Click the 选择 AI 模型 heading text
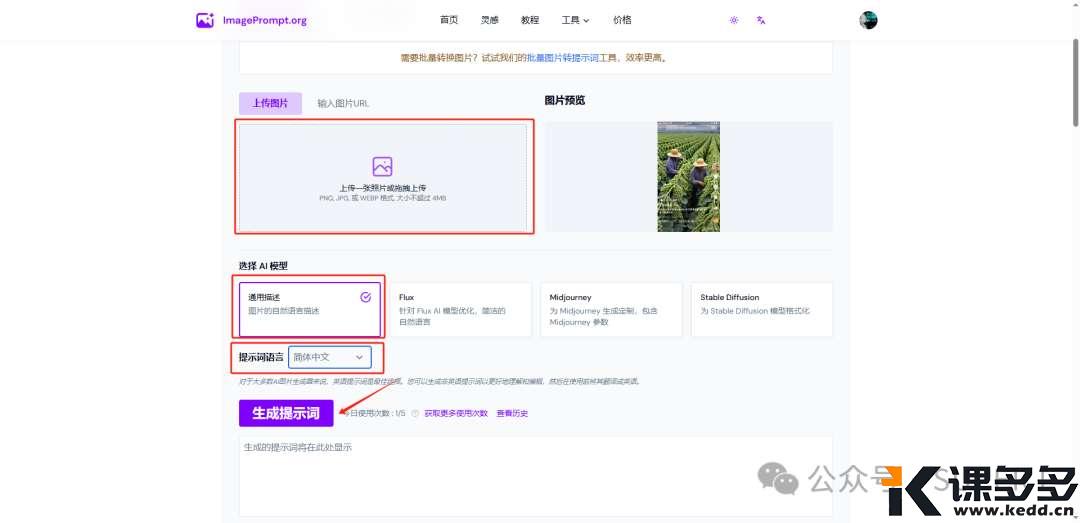This screenshot has width=1080, height=523. coord(263,266)
